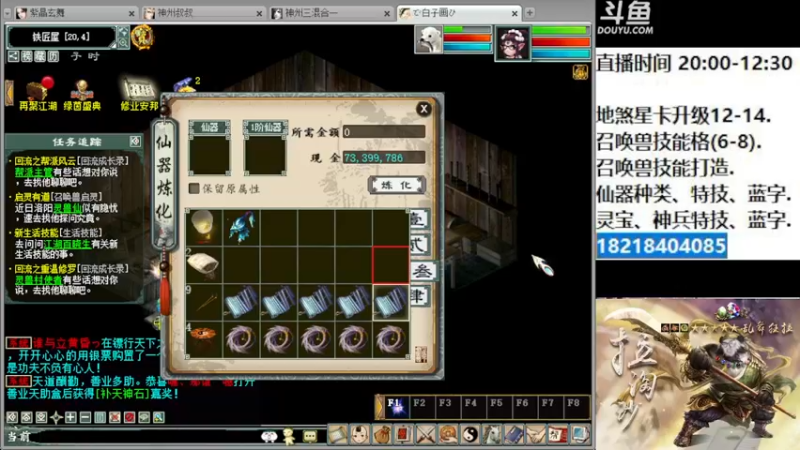Select the blue feathered armor item
This screenshot has height=450, width=800.
click(x=241, y=227)
